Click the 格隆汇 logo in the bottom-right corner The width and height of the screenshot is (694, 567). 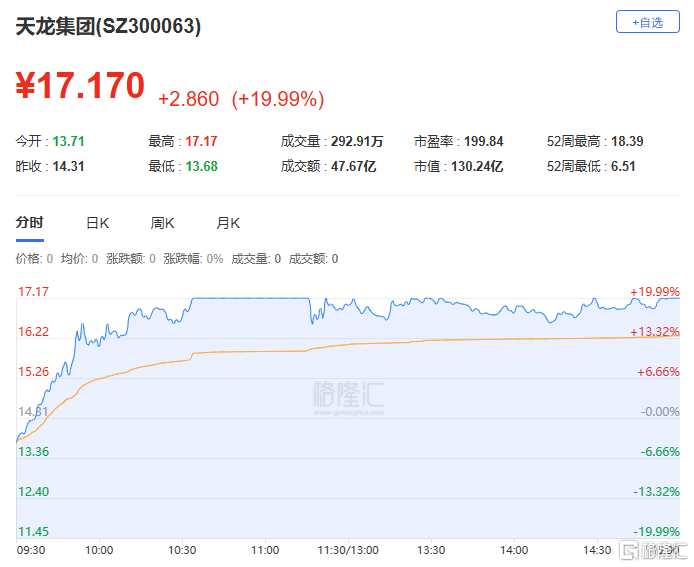651,551
